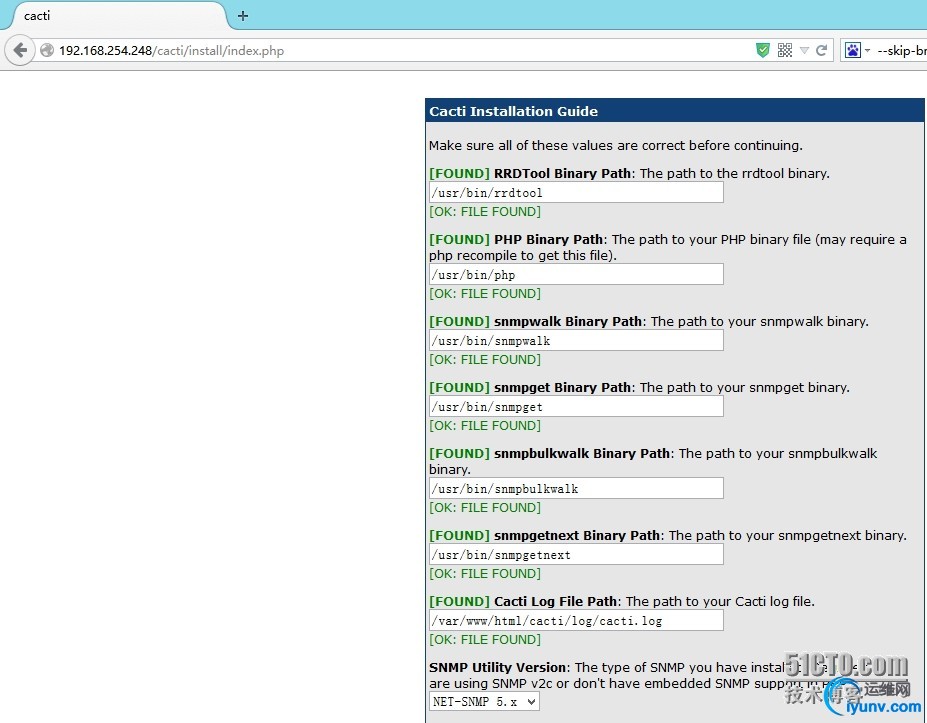Click the snmpget Binary Path label
927x723 pixels.
coord(562,387)
